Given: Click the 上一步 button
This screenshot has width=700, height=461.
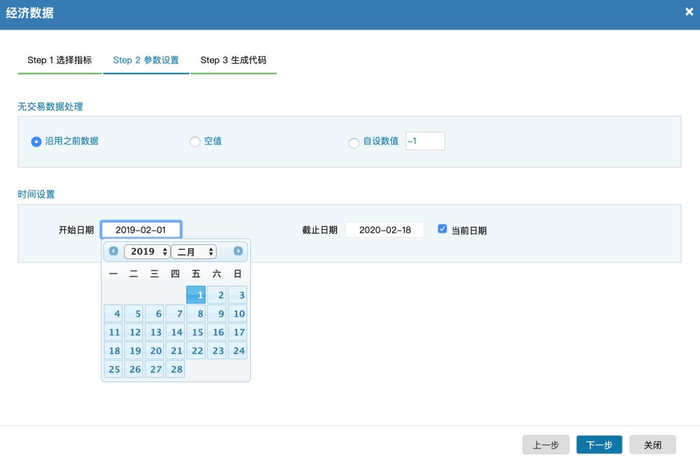Looking at the screenshot, I should [x=546, y=444].
